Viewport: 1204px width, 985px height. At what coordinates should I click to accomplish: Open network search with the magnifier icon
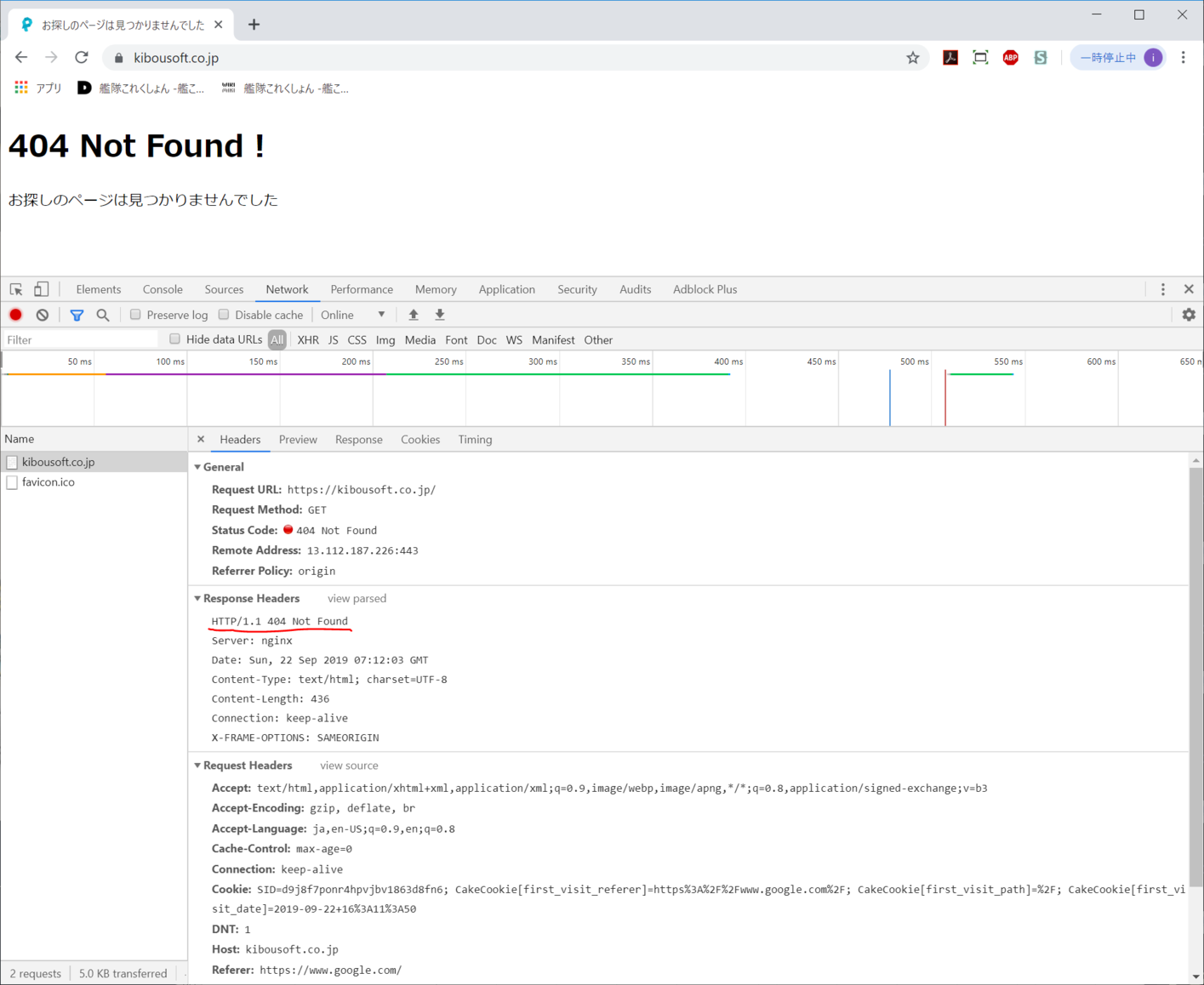click(103, 315)
